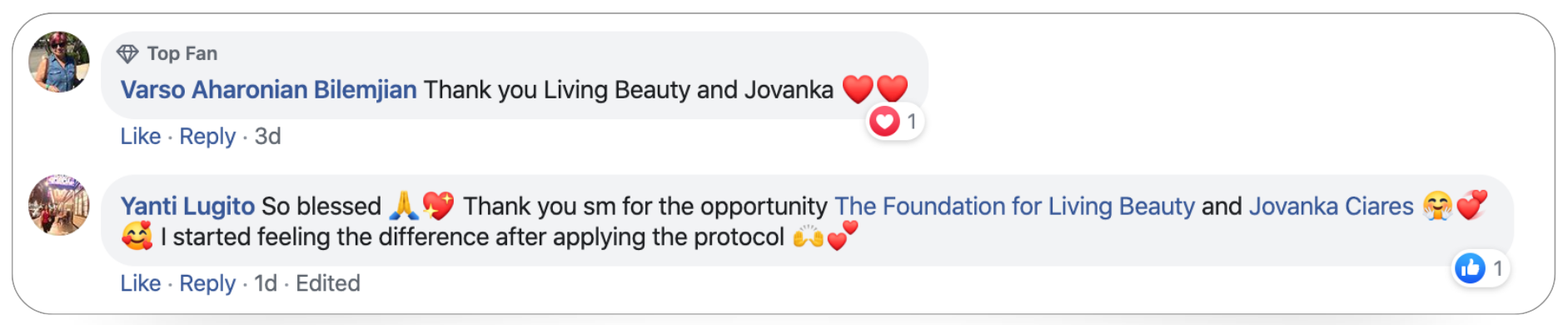This screenshot has height=325, width=1568.
Task: Open Varso Aharonian Bilemjian's profile name link
Action: (x=268, y=89)
